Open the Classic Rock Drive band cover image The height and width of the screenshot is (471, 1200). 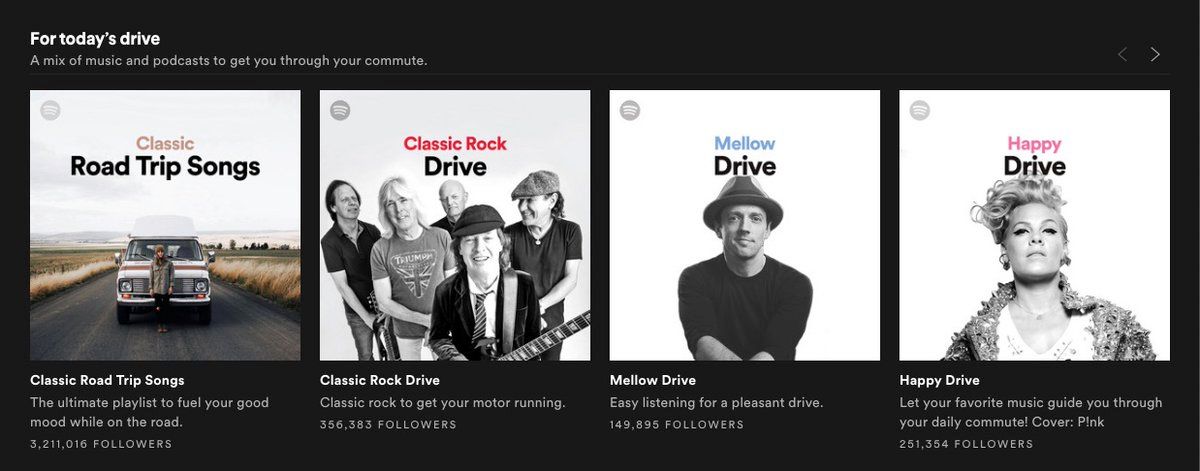455,225
